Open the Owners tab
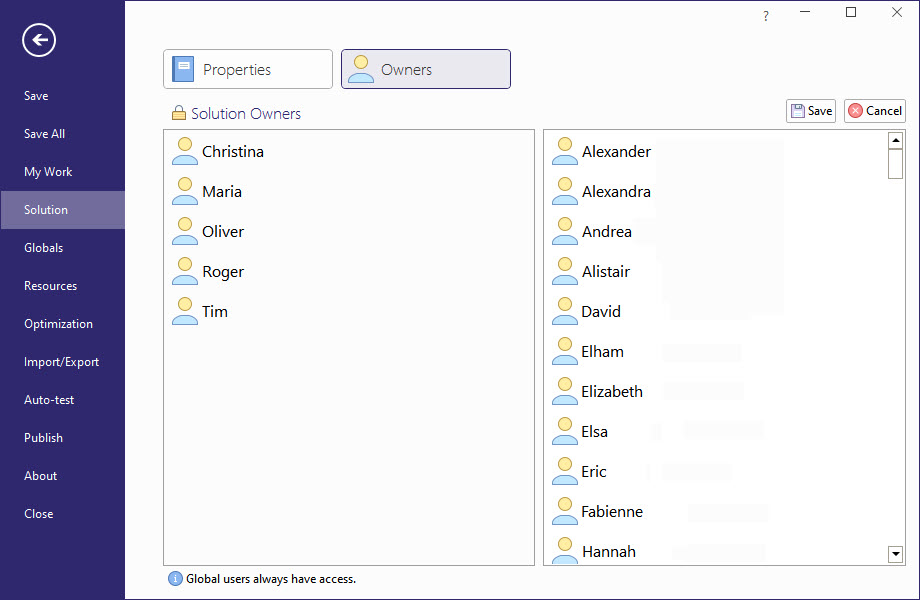The image size is (920, 600). (425, 68)
